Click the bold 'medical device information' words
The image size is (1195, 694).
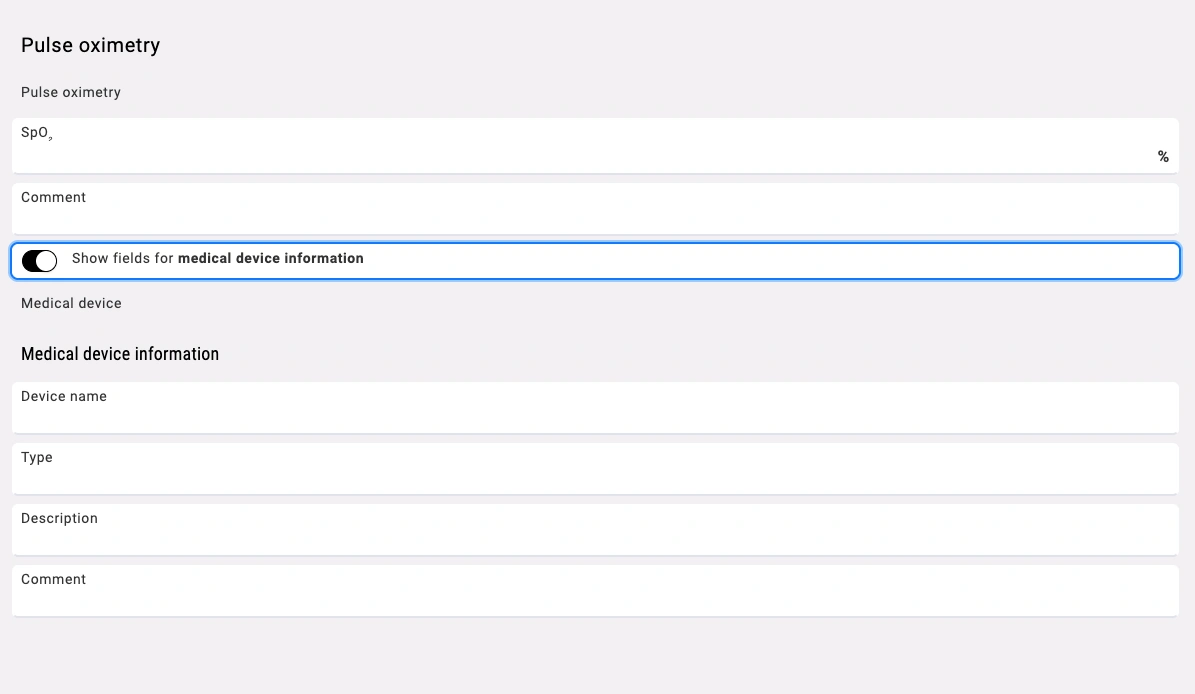270,259
